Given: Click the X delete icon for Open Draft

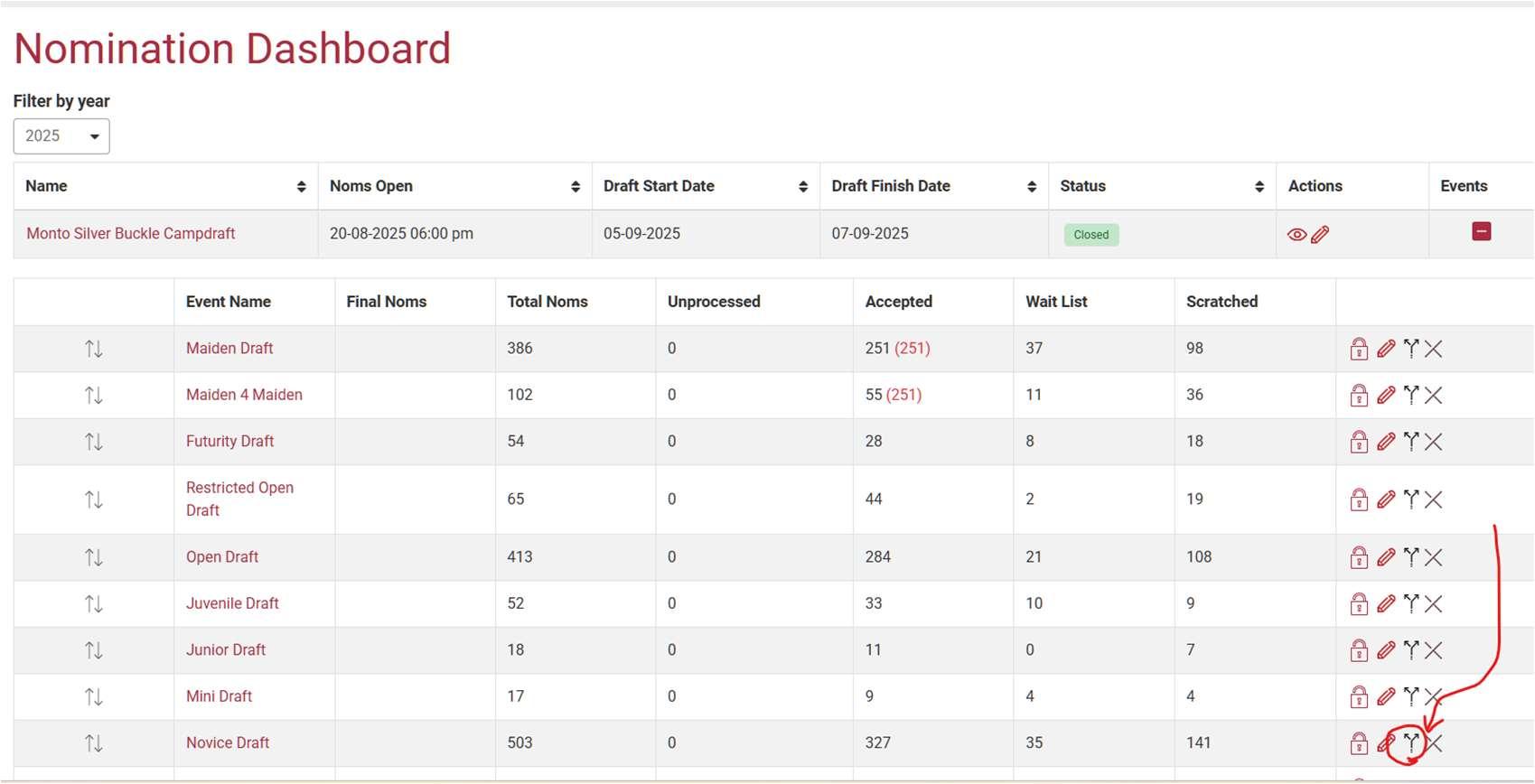Looking at the screenshot, I should (x=1434, y=557).
